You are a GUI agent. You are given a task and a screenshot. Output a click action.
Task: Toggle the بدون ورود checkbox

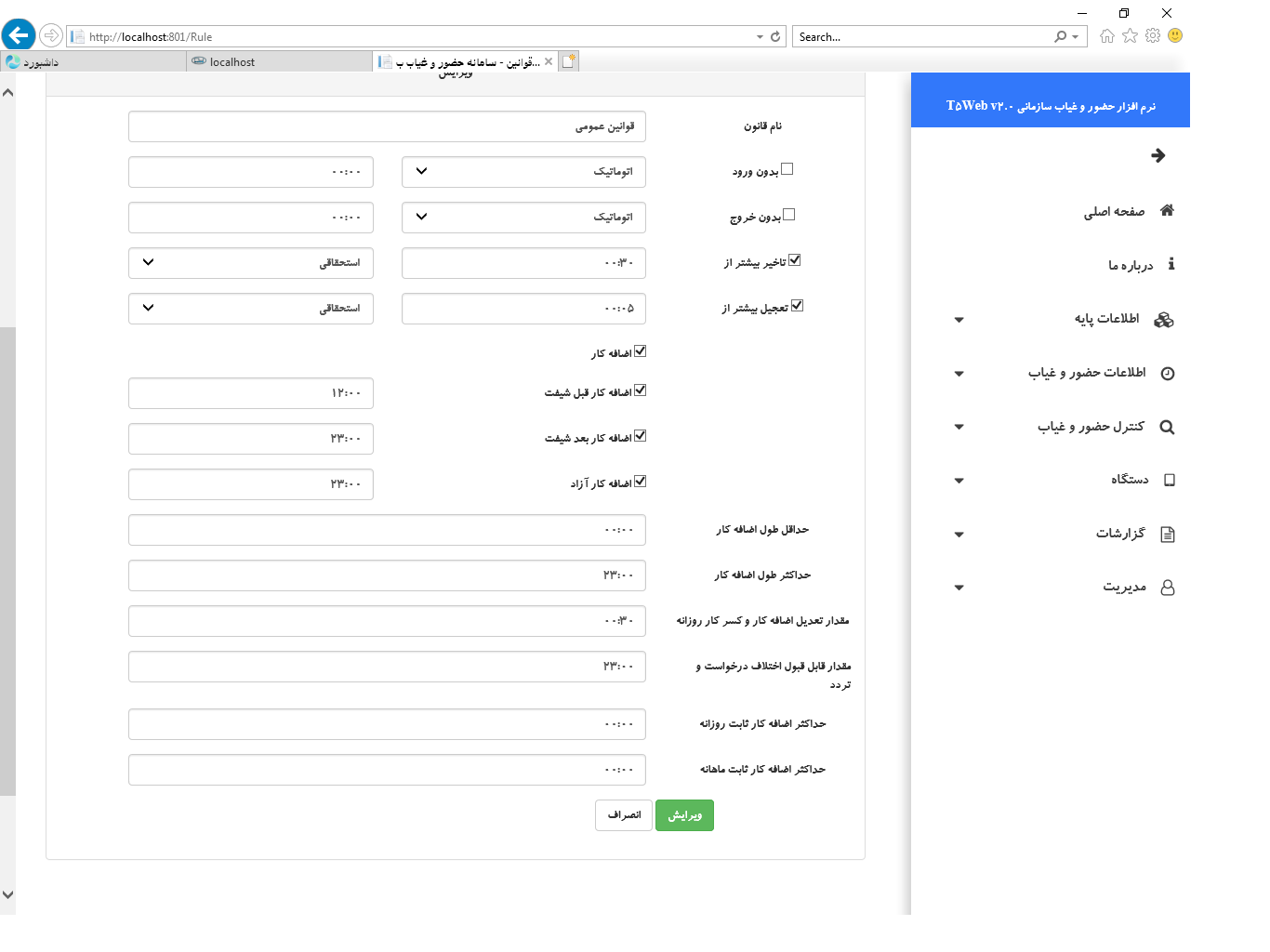tap(787, 168)
